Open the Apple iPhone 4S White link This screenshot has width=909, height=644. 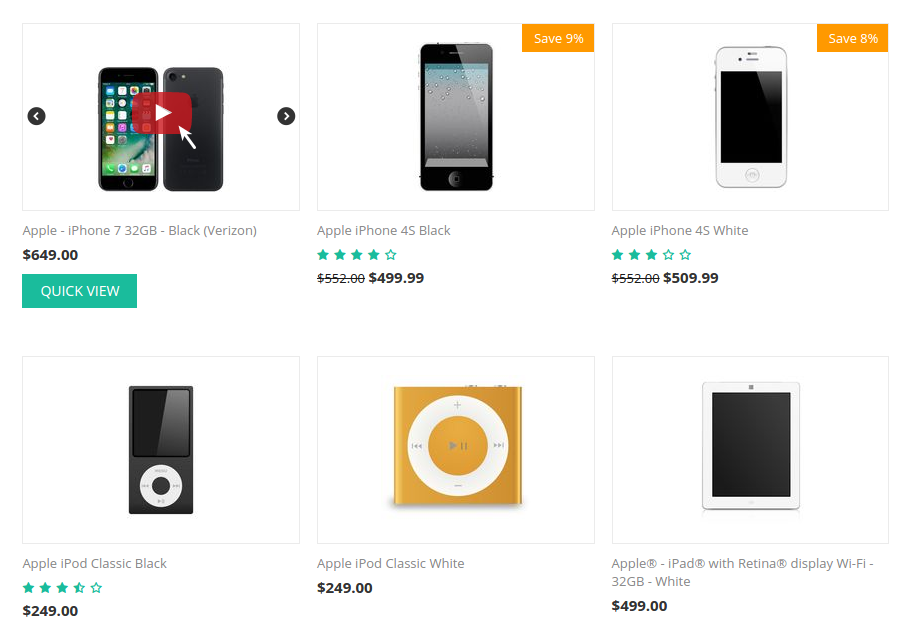coord(679,230)
